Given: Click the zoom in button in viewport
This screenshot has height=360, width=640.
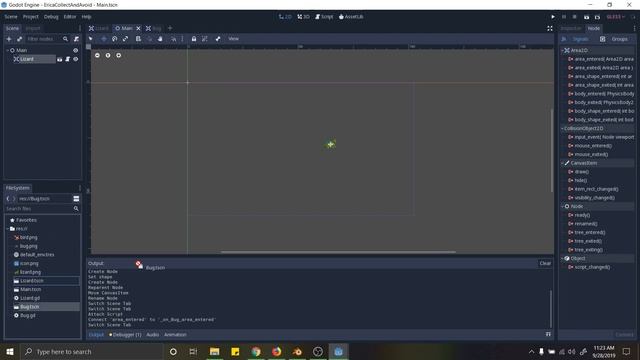Looking at the screenshot, I should coord(118,55).
